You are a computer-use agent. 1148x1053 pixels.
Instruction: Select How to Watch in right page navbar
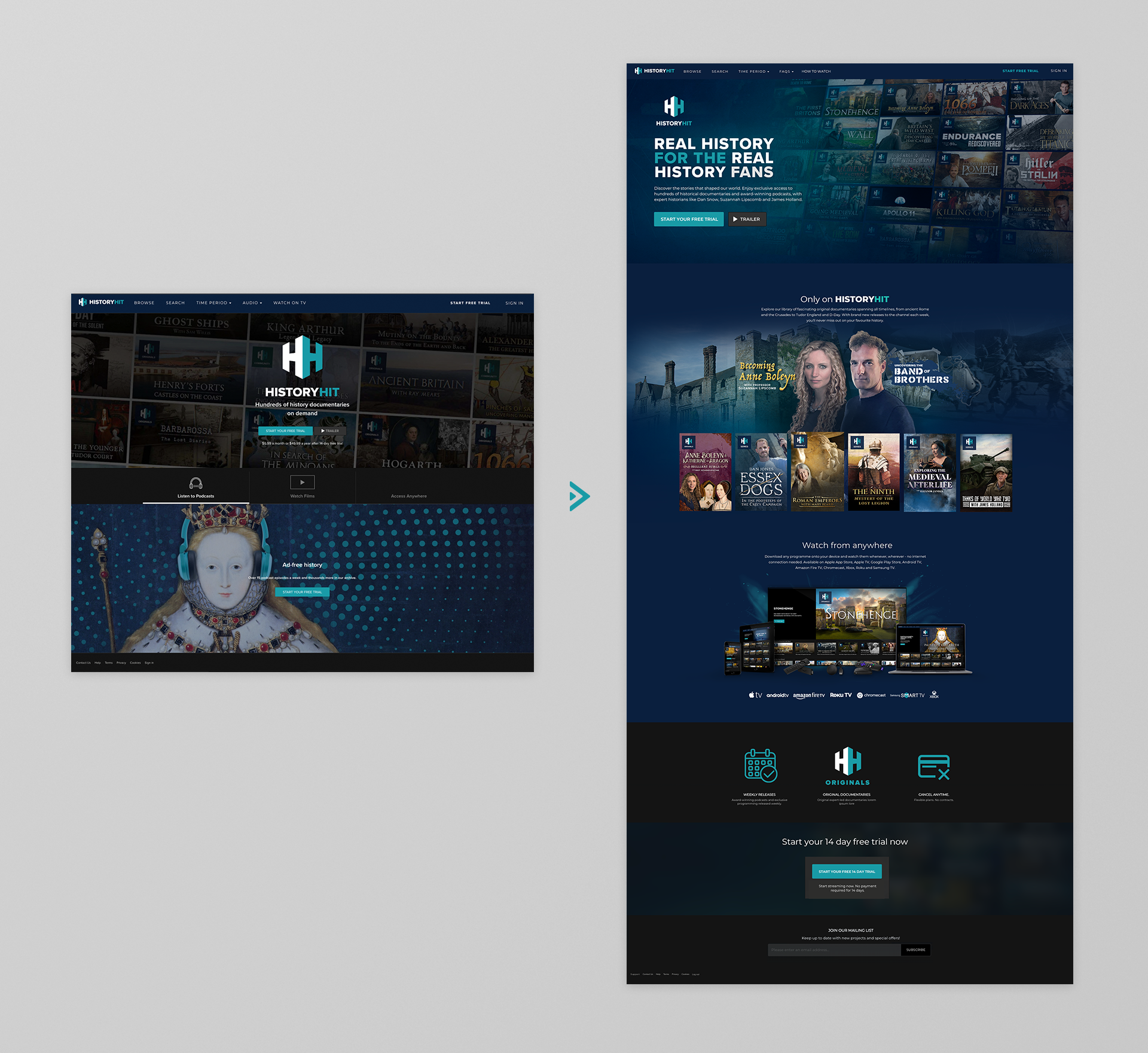click(816, 71)
